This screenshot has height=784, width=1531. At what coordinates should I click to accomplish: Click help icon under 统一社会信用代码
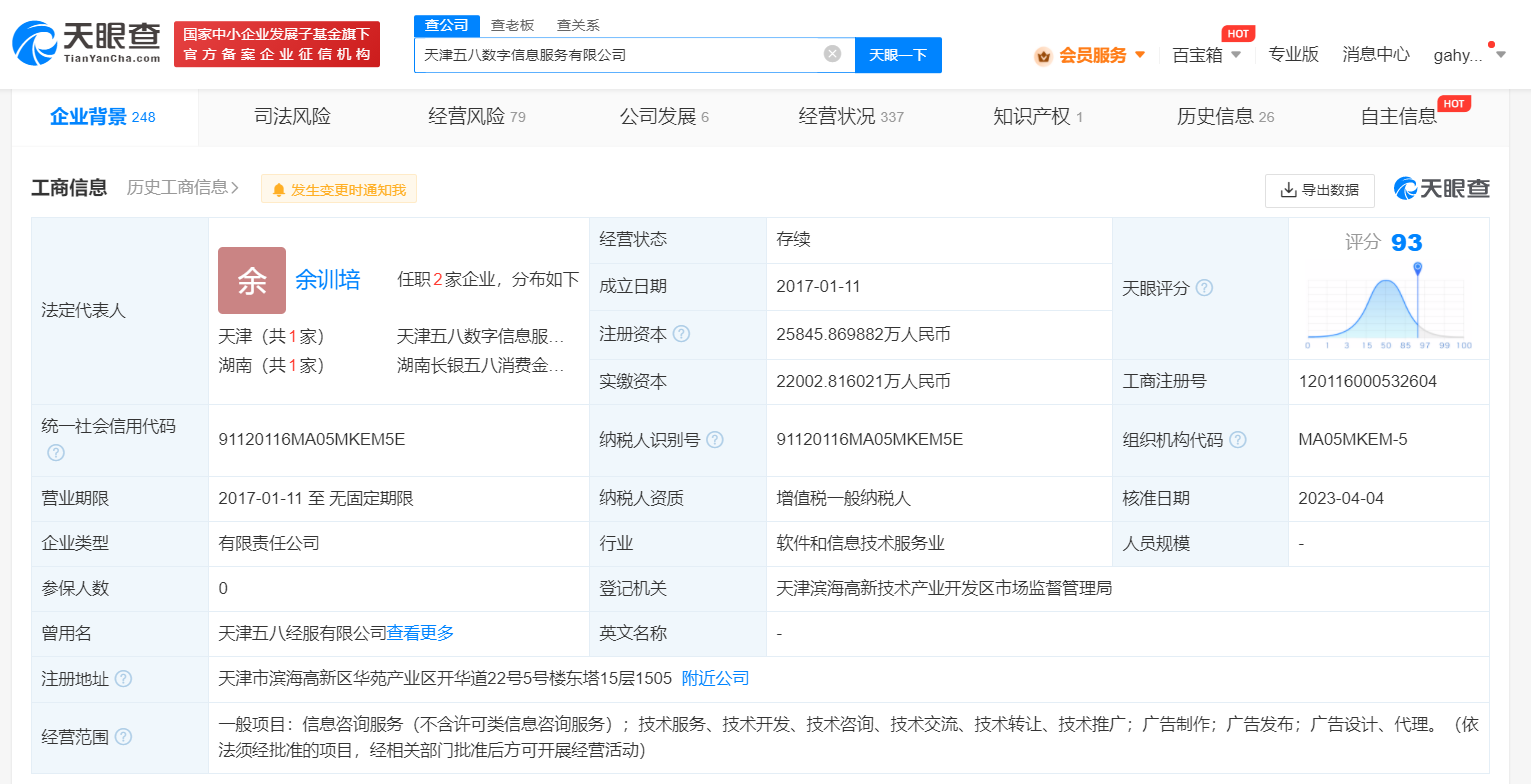pos(56,453)
